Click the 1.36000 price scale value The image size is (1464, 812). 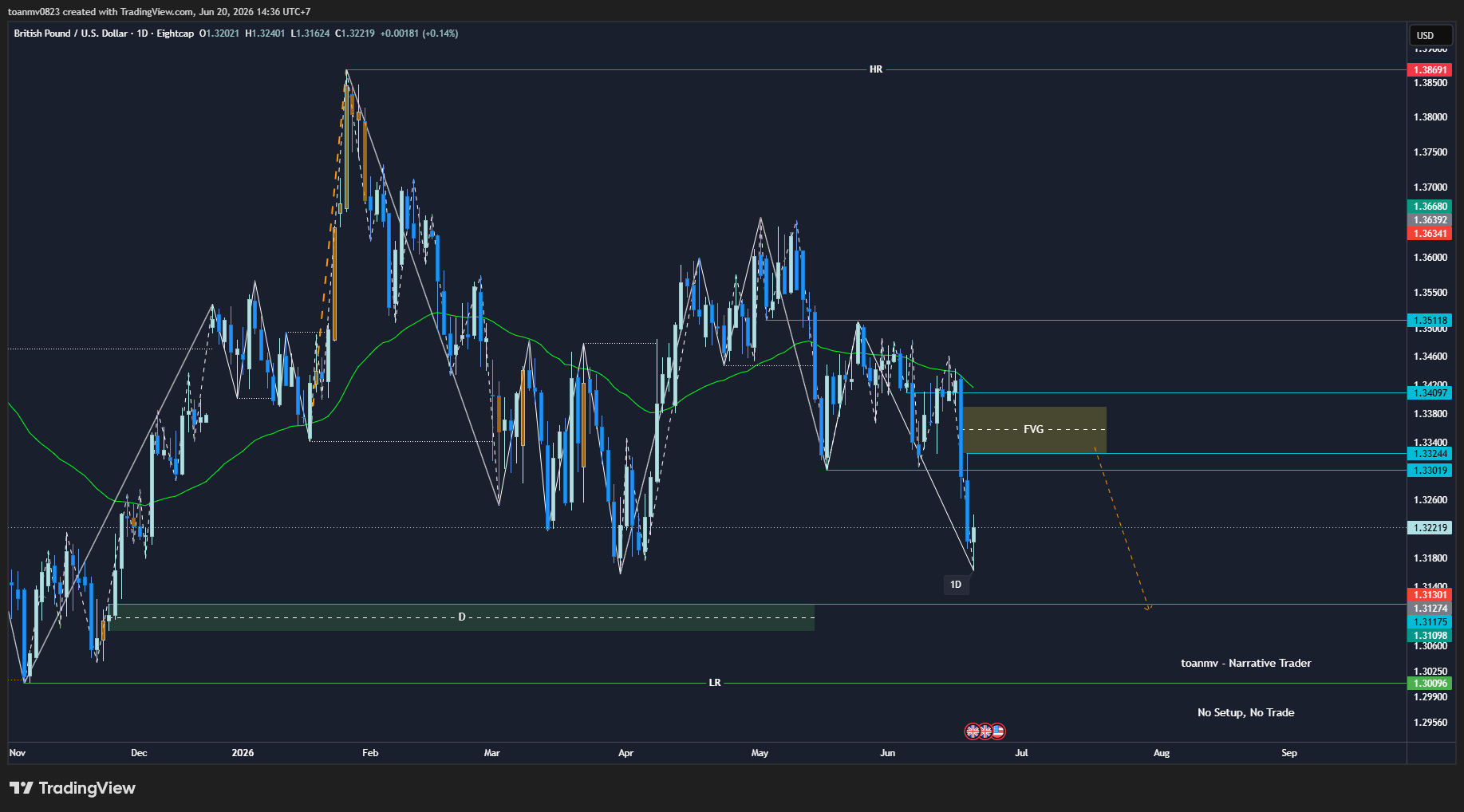1430,258
